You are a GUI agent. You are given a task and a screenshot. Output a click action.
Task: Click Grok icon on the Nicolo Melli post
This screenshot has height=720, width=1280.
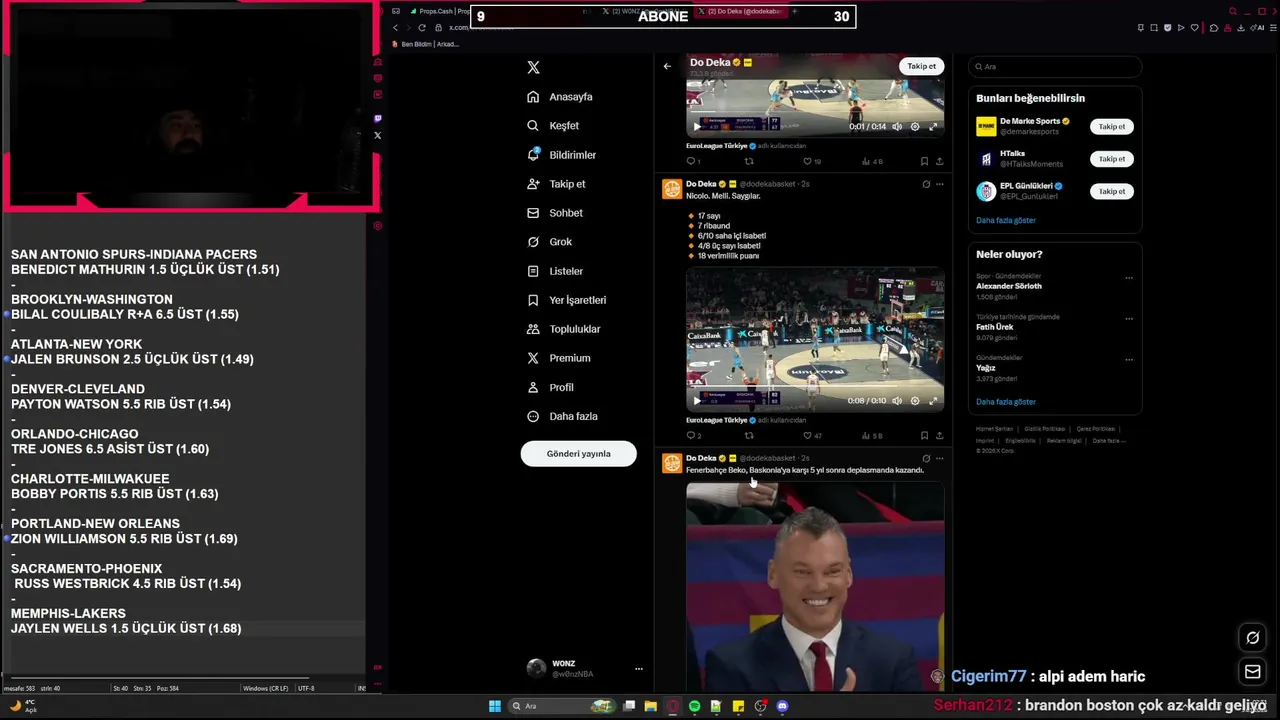pos(926,184)
